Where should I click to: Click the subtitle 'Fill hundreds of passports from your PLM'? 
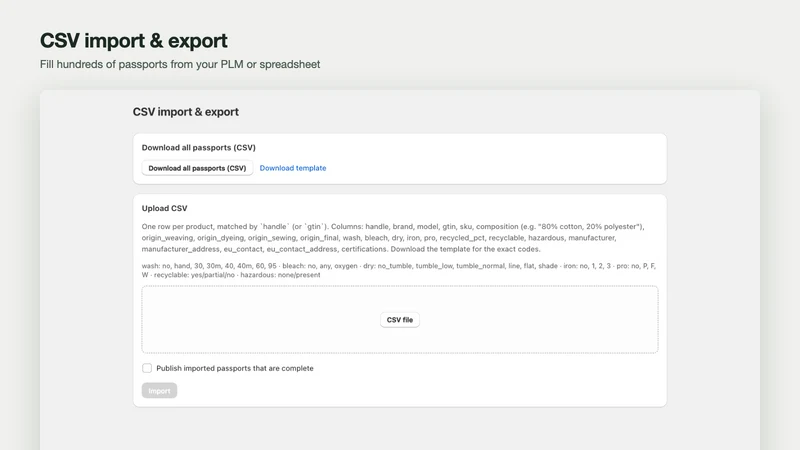(180, 64)
